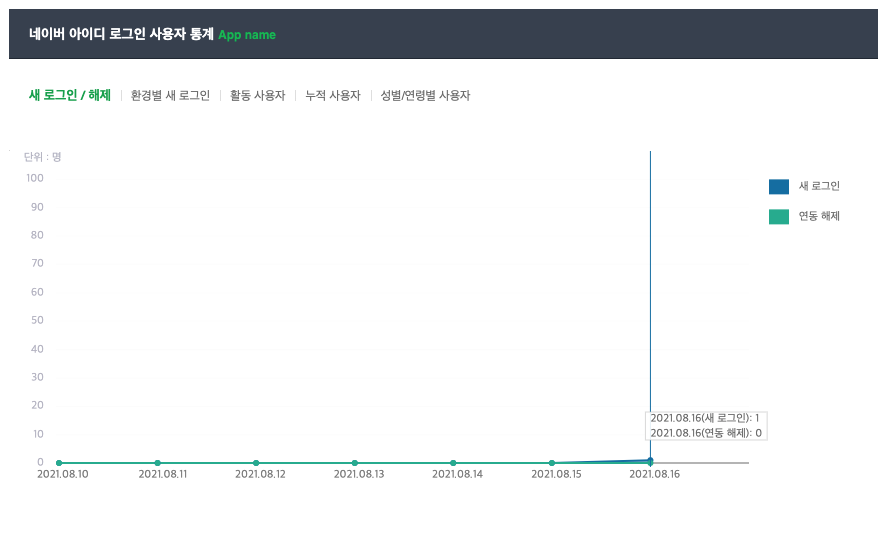Select the 새 로그인 / 해제 tab
The height and width of the screenshot is (550, 878).
[x=70, y=95]
